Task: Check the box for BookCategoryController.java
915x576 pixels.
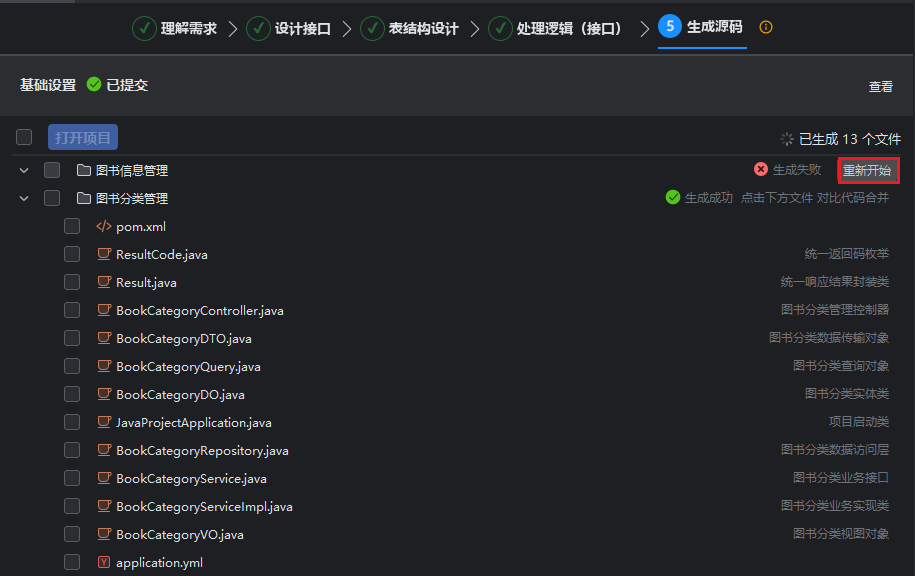Action: point(72,311)
